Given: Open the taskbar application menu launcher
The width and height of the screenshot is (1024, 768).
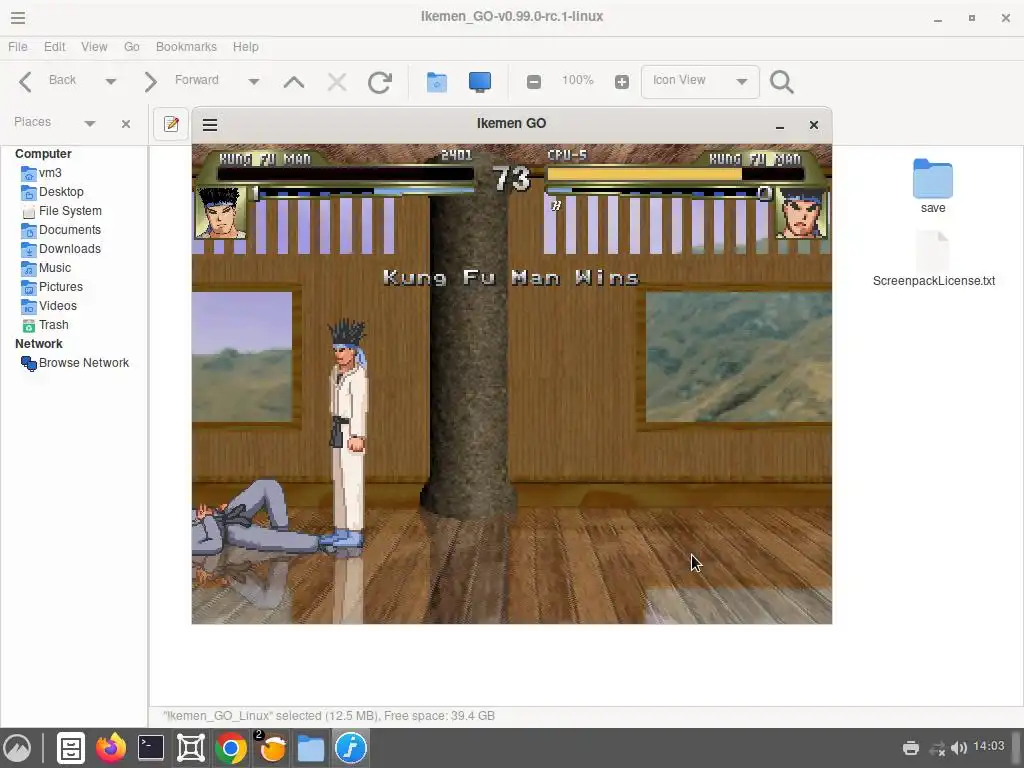Looking at the screenshot, I should 17,748.
